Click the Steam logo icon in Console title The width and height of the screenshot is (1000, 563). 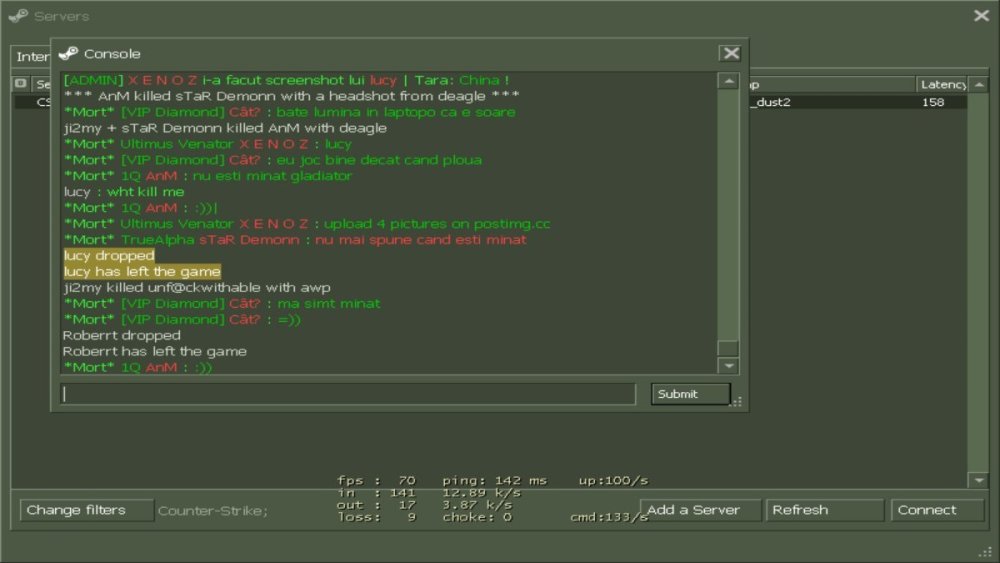(x=68, y=54)
